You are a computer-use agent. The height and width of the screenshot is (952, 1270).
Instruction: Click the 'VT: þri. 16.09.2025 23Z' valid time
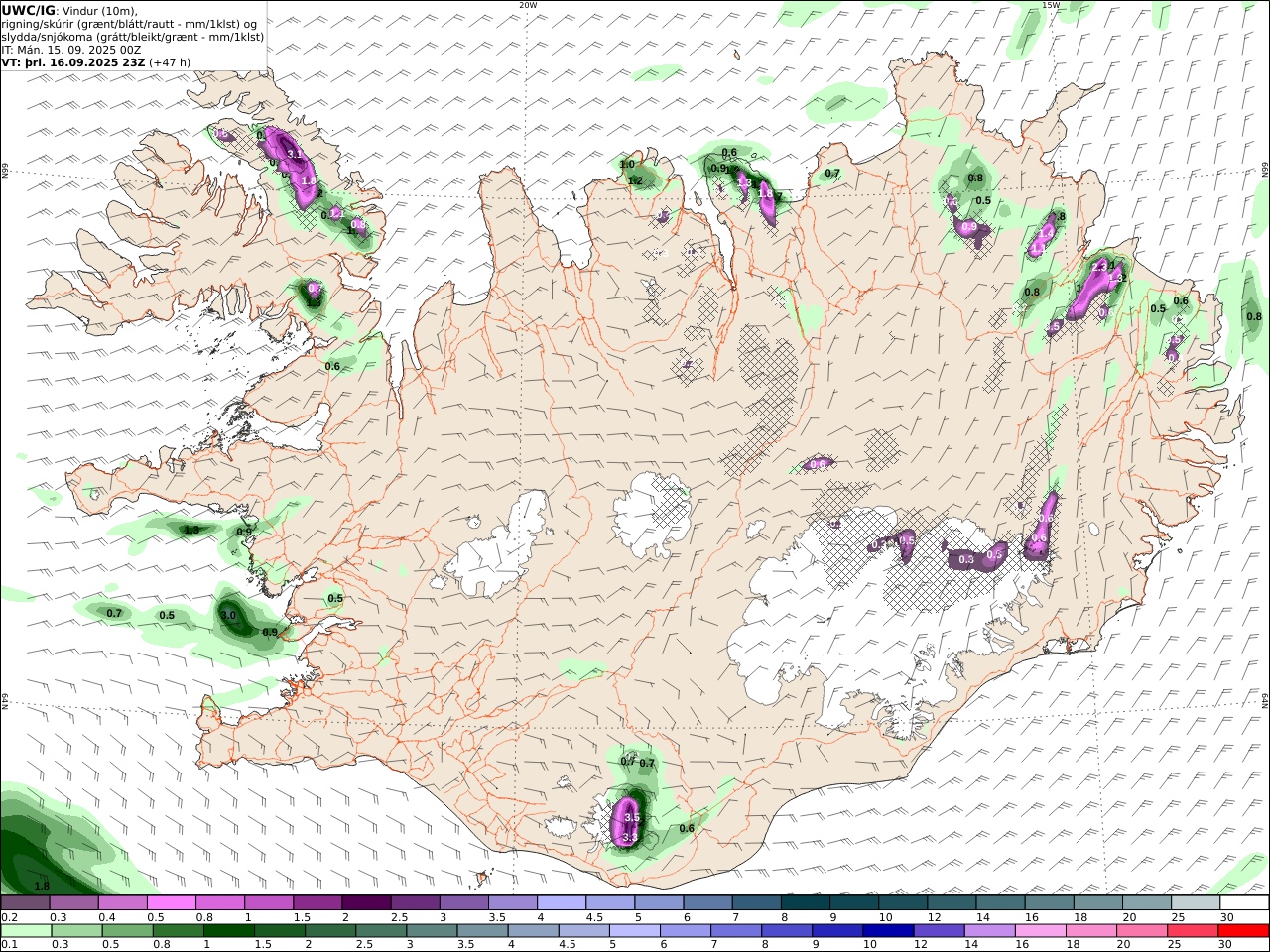(73, 61)
